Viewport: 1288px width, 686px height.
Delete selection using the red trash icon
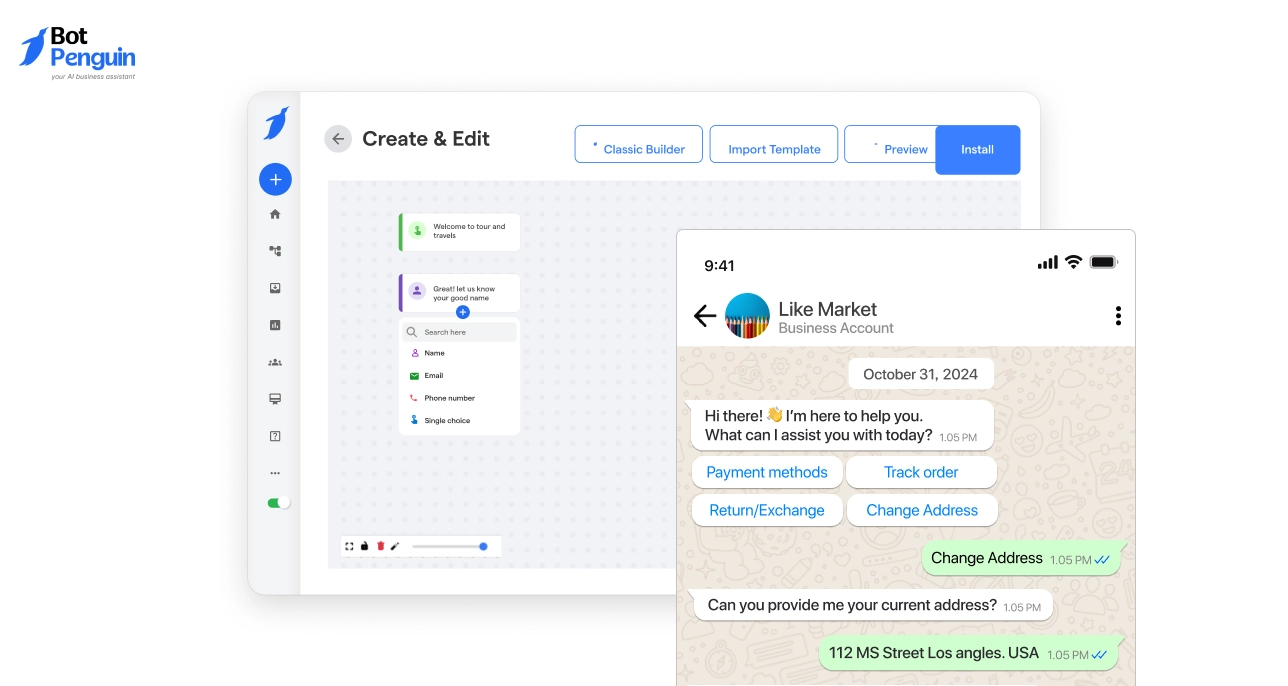(x=379, y=546)
